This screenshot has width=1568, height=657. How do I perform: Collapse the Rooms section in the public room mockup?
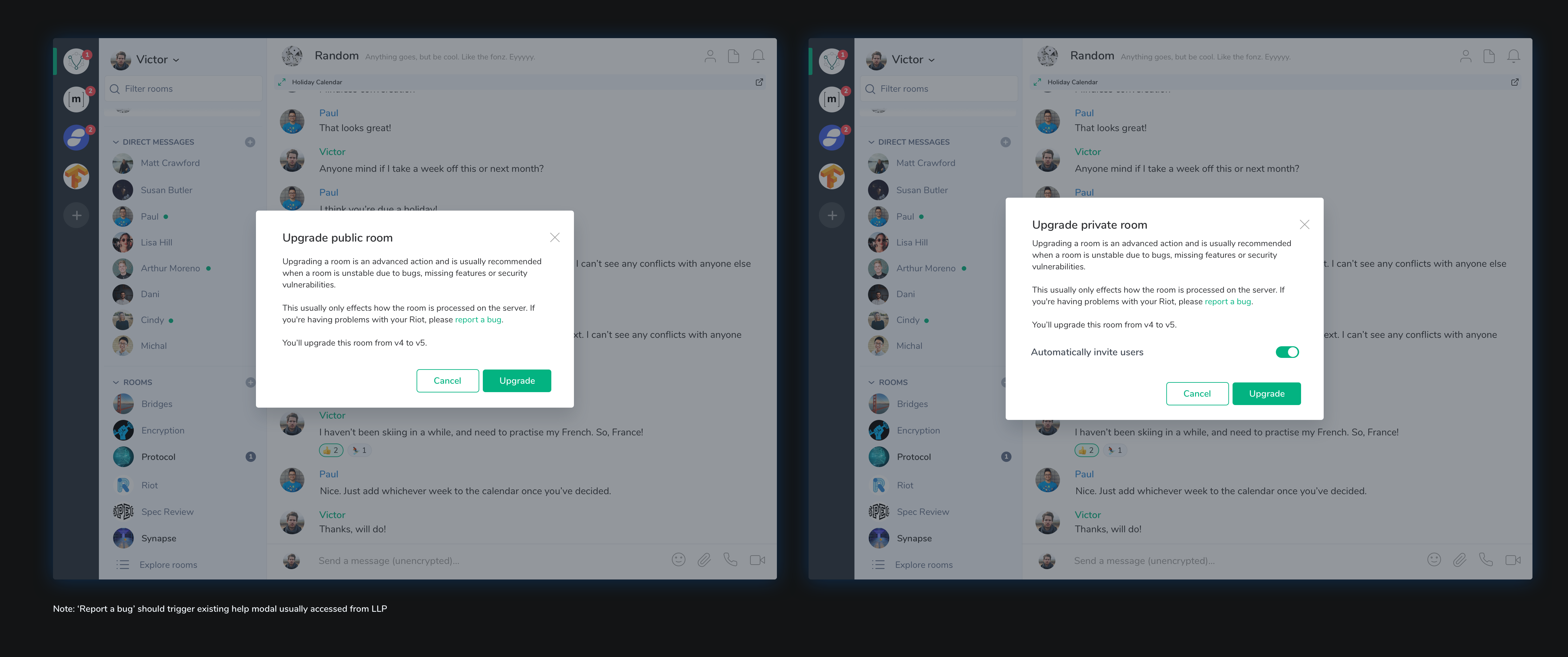[116, 383]
